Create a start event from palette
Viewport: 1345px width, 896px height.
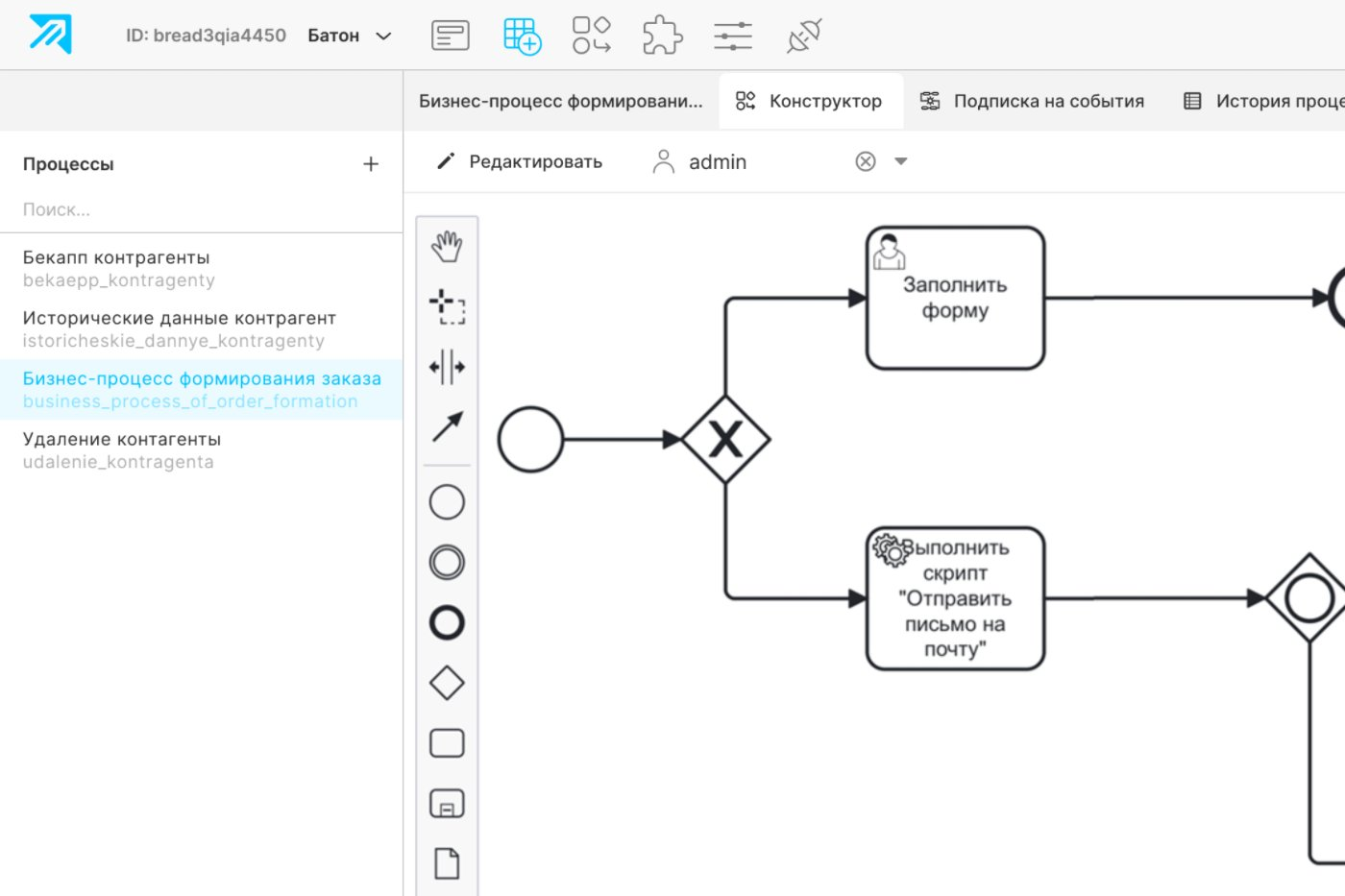[x=447, y=502]
